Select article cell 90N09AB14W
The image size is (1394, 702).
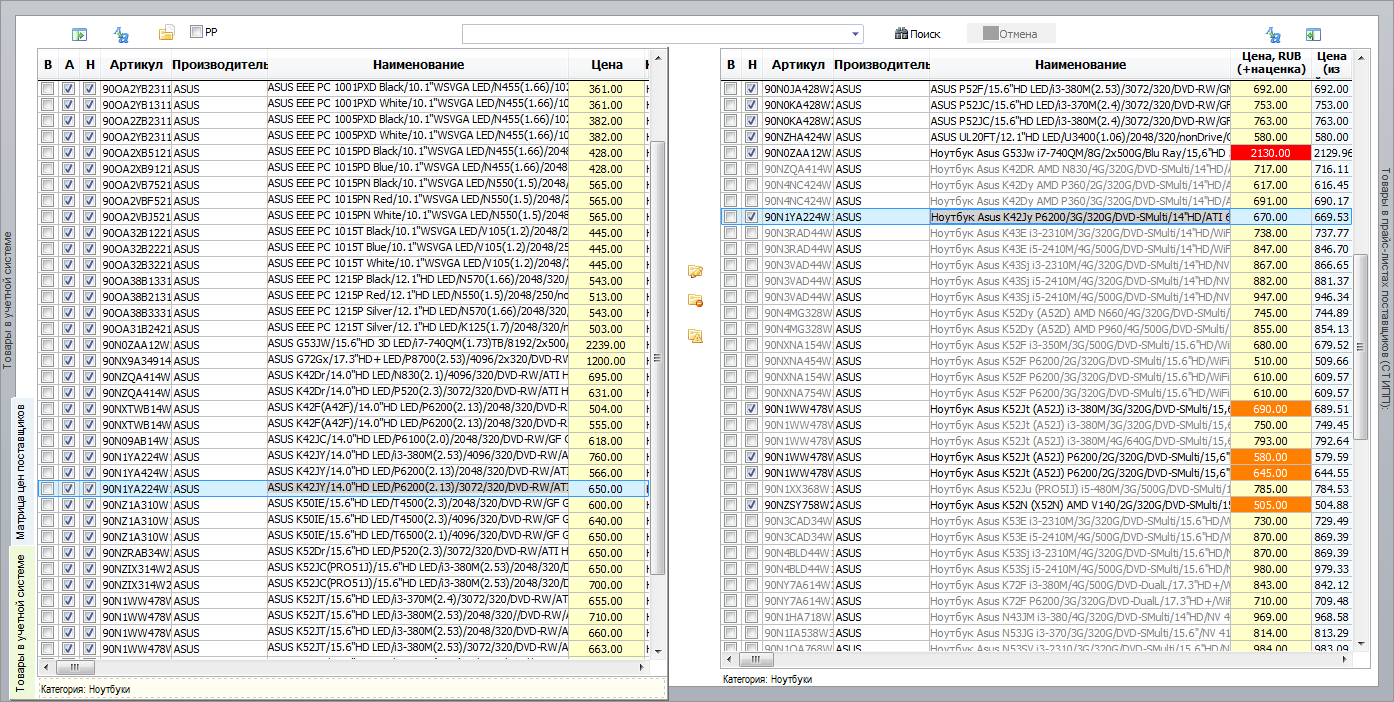tap(136, 441)
